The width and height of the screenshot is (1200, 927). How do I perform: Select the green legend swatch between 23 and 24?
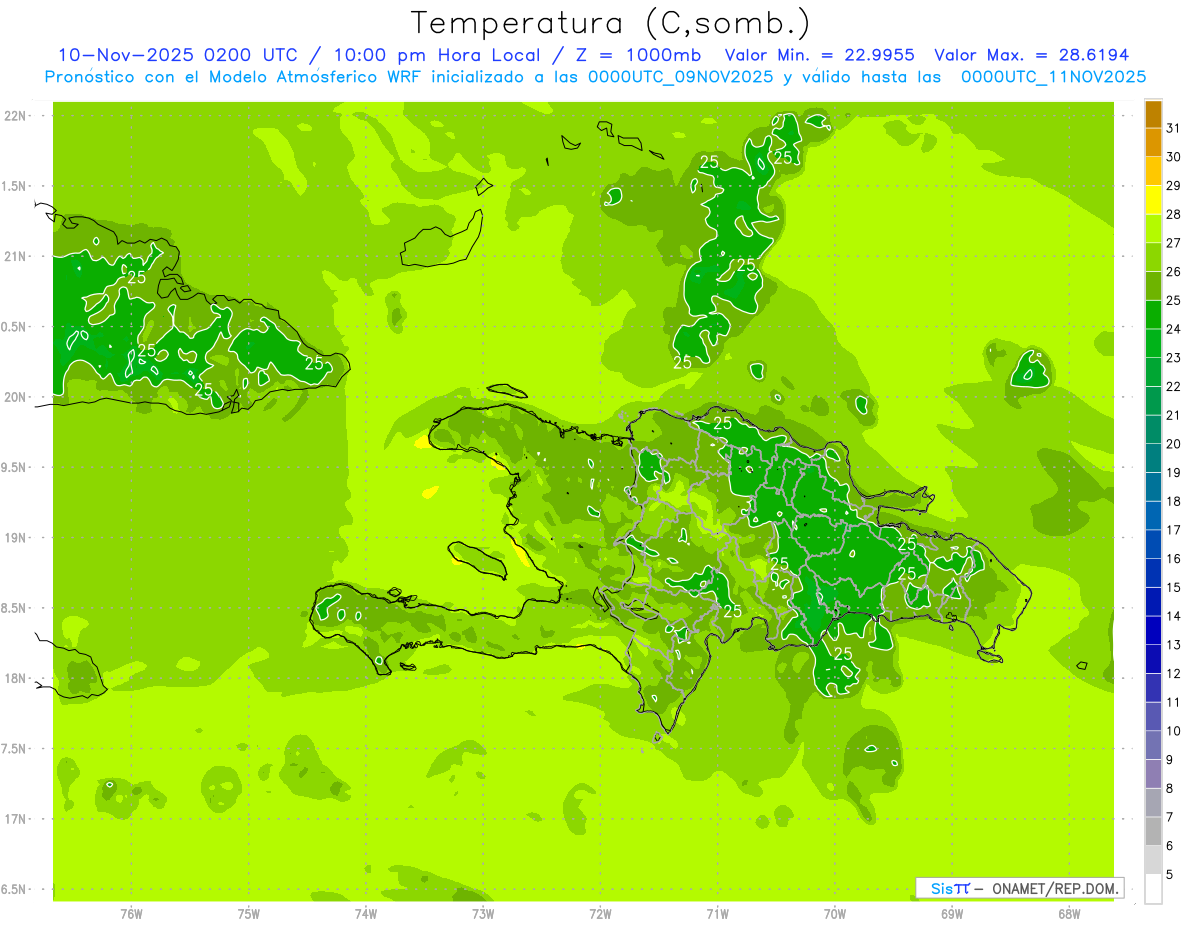click(1153, 344)
